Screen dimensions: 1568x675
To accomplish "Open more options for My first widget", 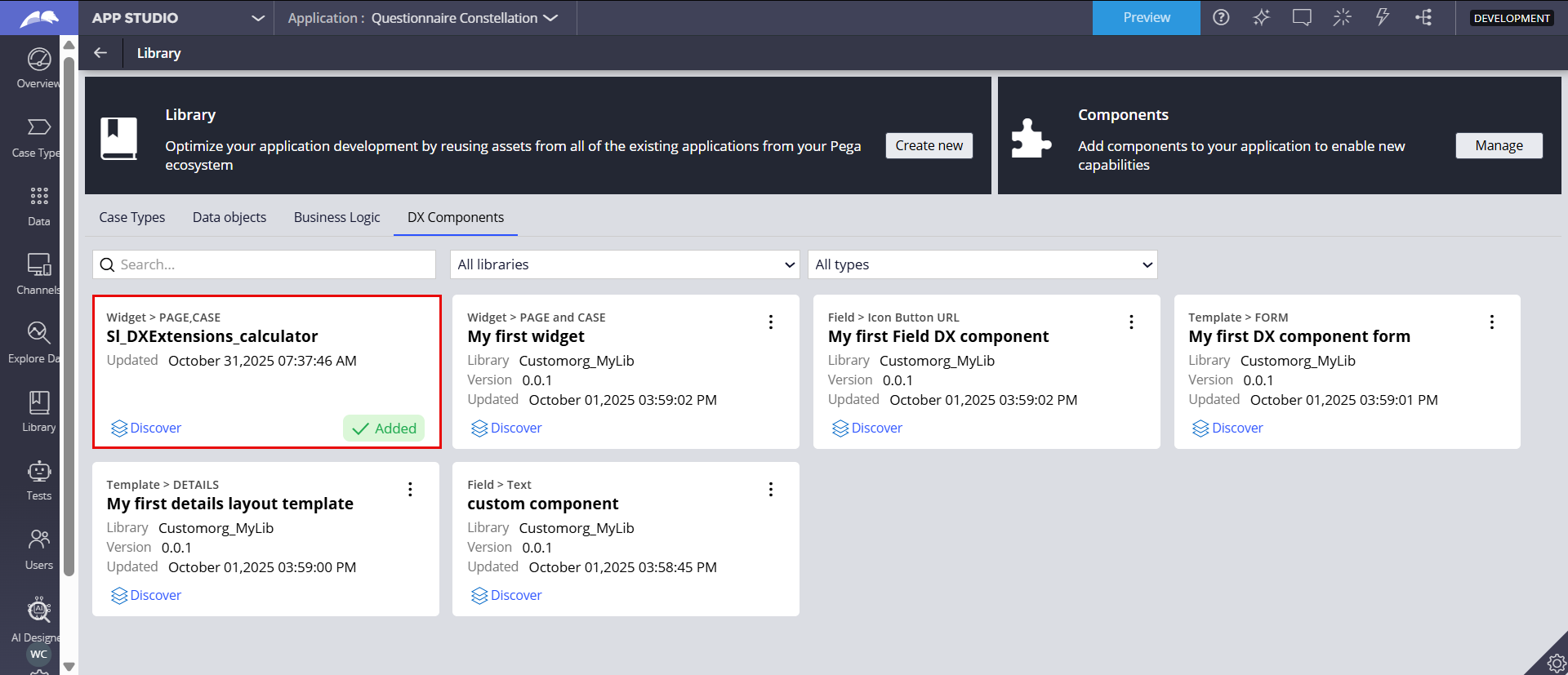I will [x=770, y=322].
